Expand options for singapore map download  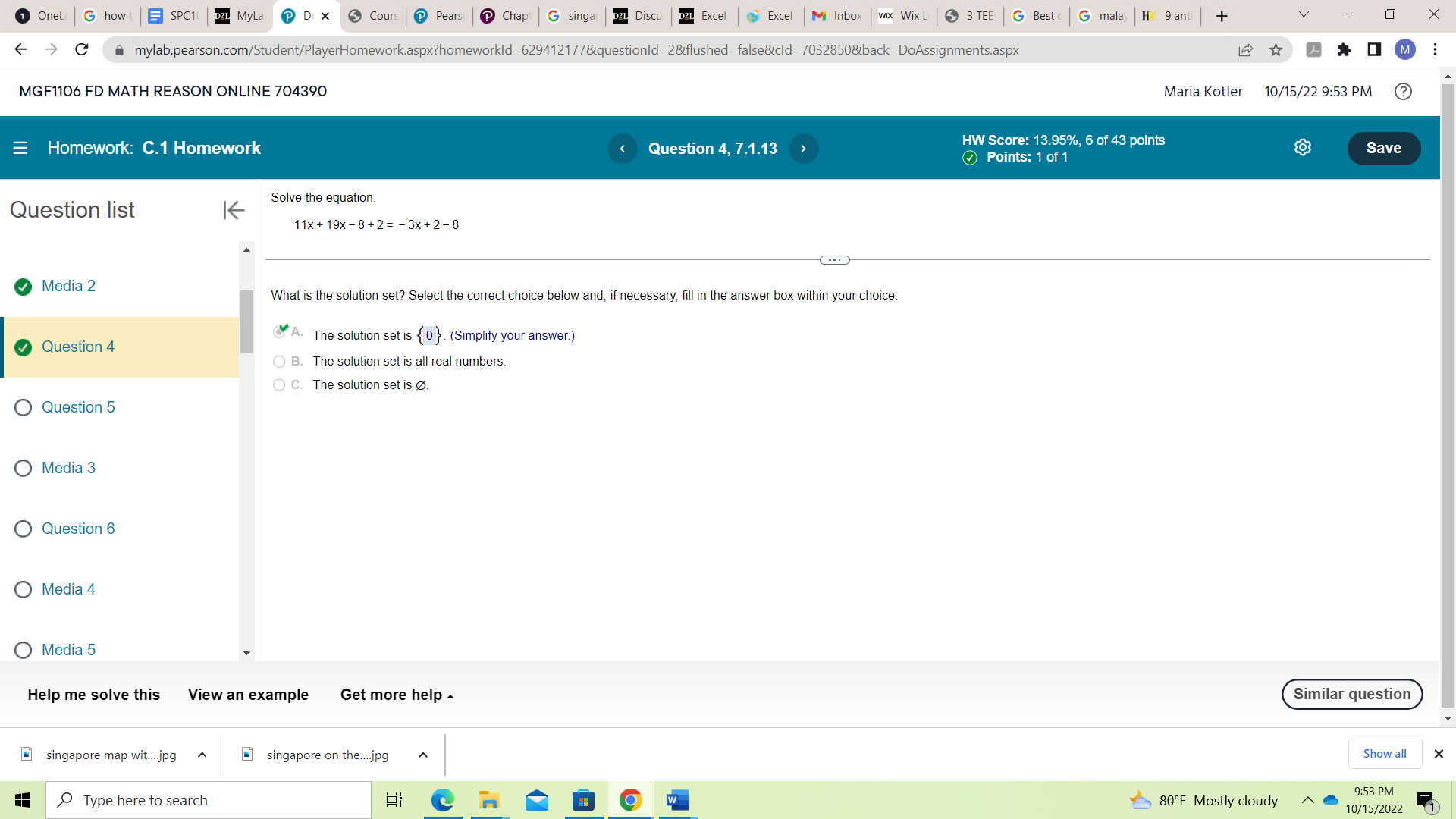pyautogui.click(x=202, y=755)
